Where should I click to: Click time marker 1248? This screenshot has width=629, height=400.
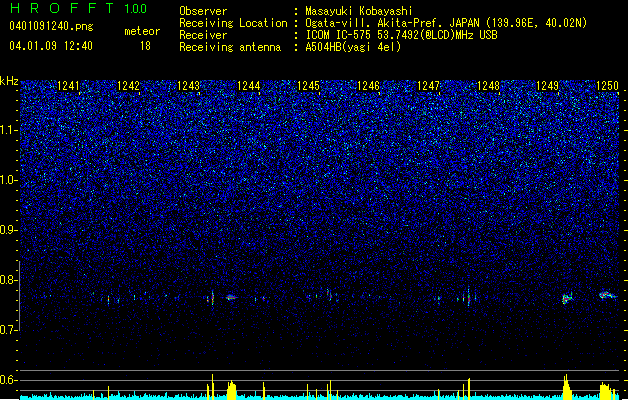(x=489, y=86)
